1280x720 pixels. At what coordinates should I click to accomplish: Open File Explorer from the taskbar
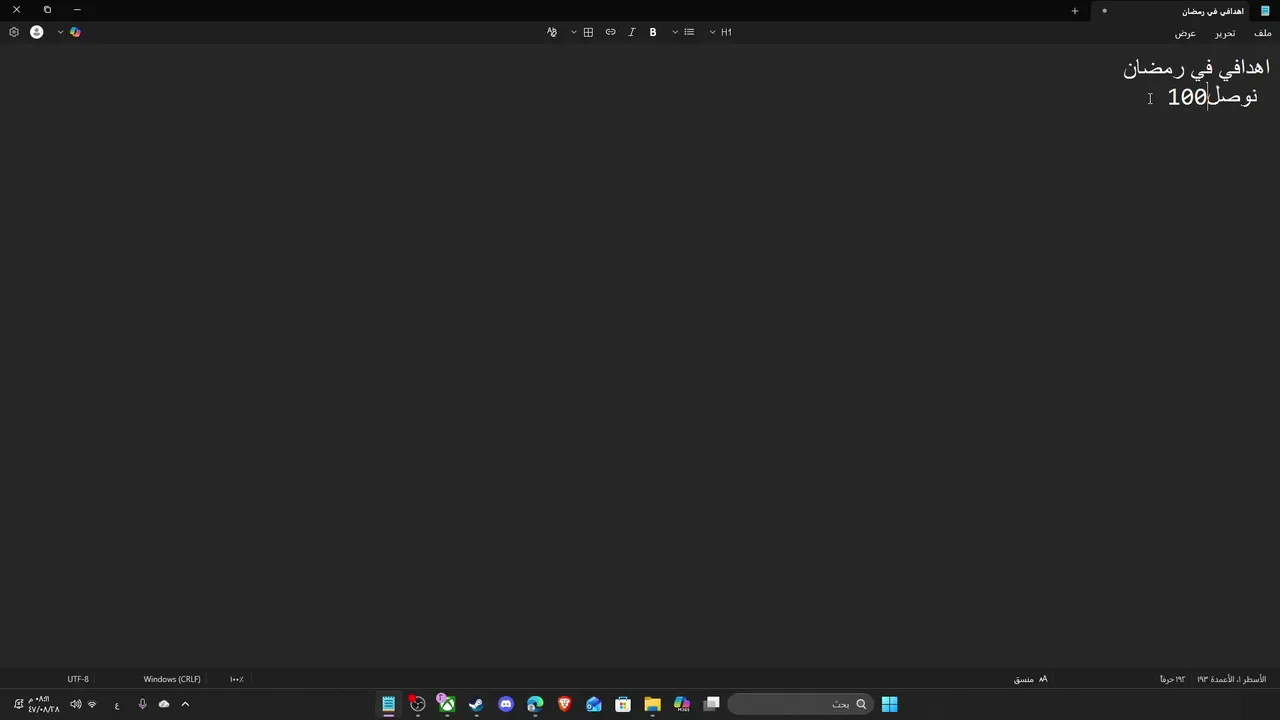[x=652, y=704]
